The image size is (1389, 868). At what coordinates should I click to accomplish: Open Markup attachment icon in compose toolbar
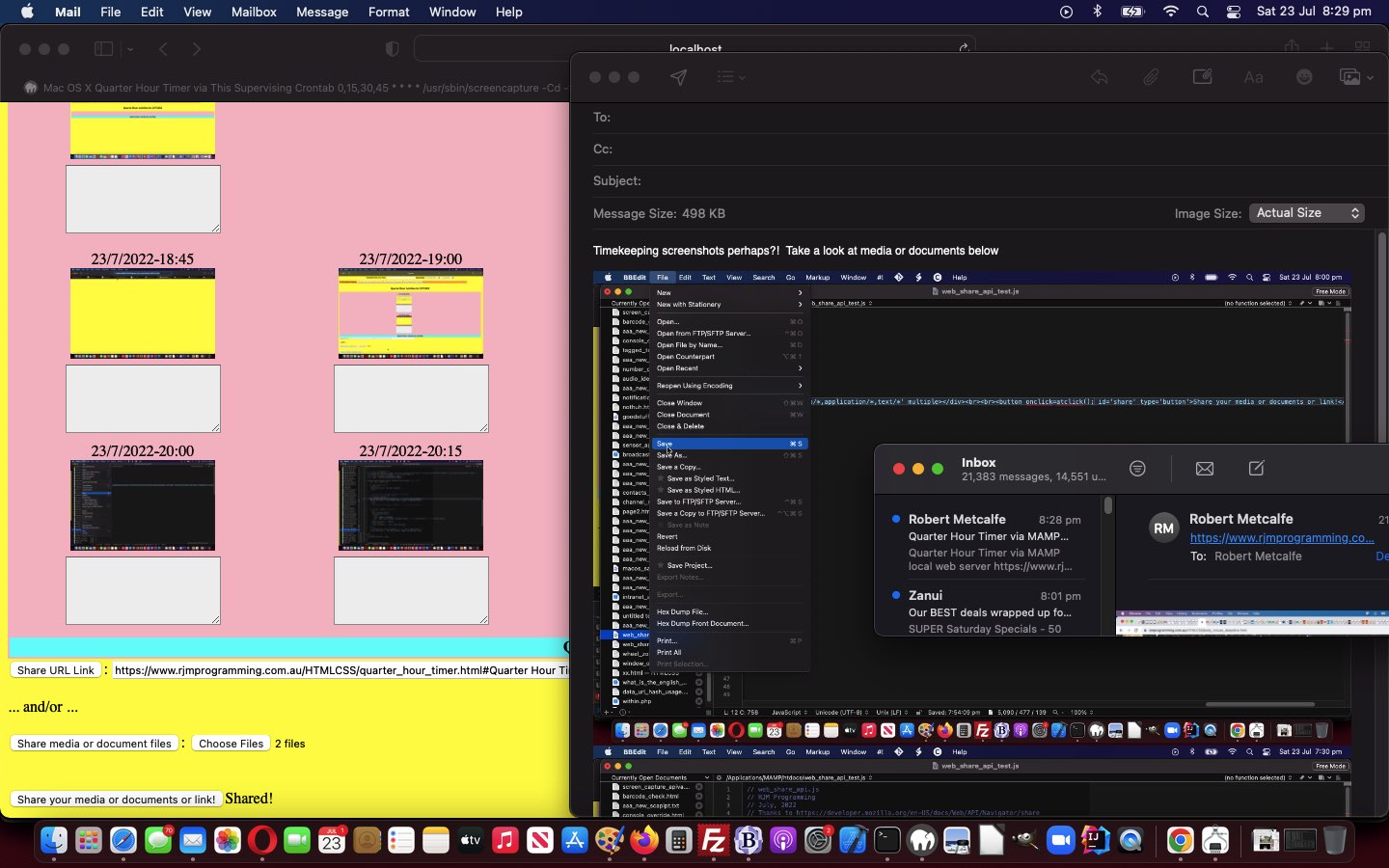[1202, 77]
